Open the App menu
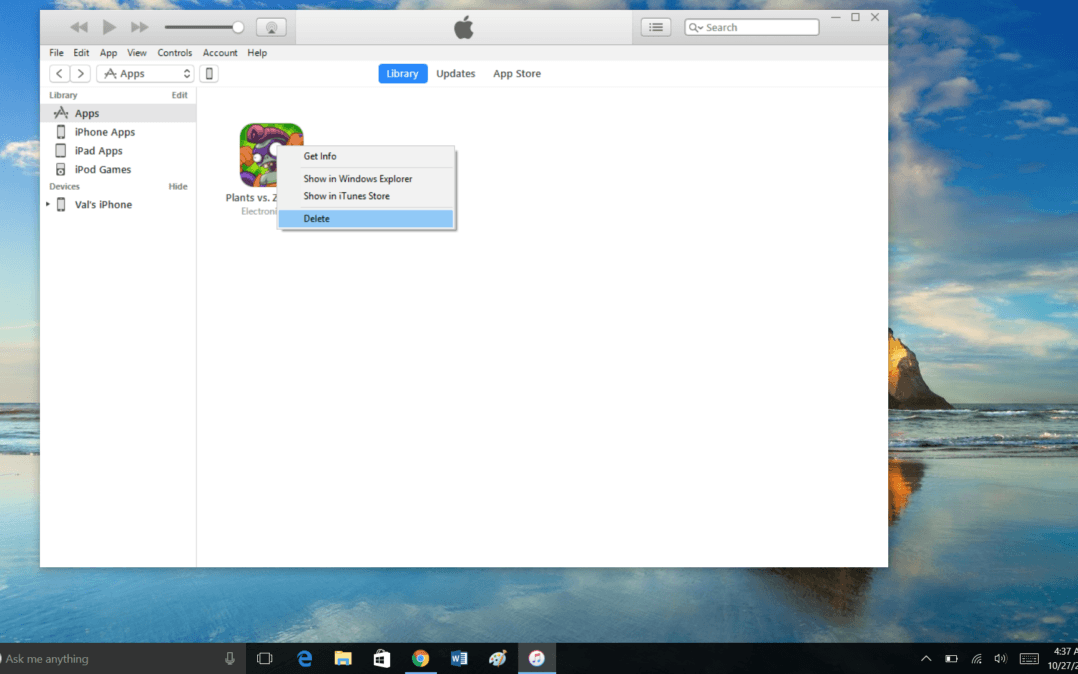Image resolution: width=1078 pixels, height=674 pixels. (109, 53)
